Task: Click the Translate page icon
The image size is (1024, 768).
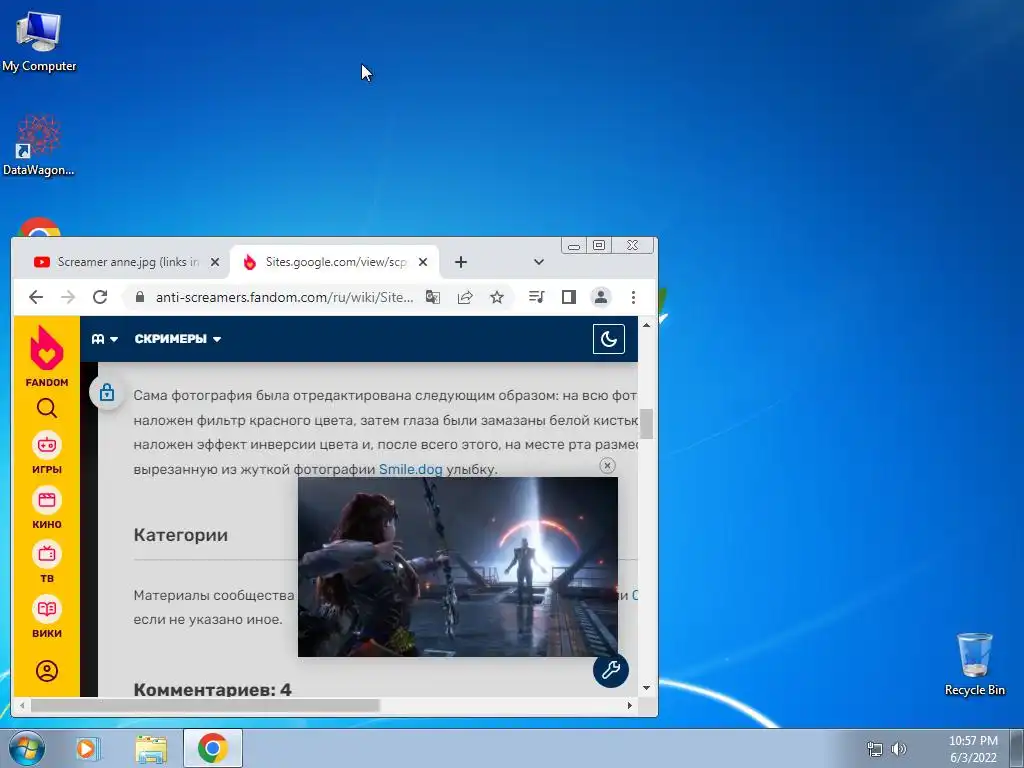Action: pyautogui.click(x=432, y=297)
